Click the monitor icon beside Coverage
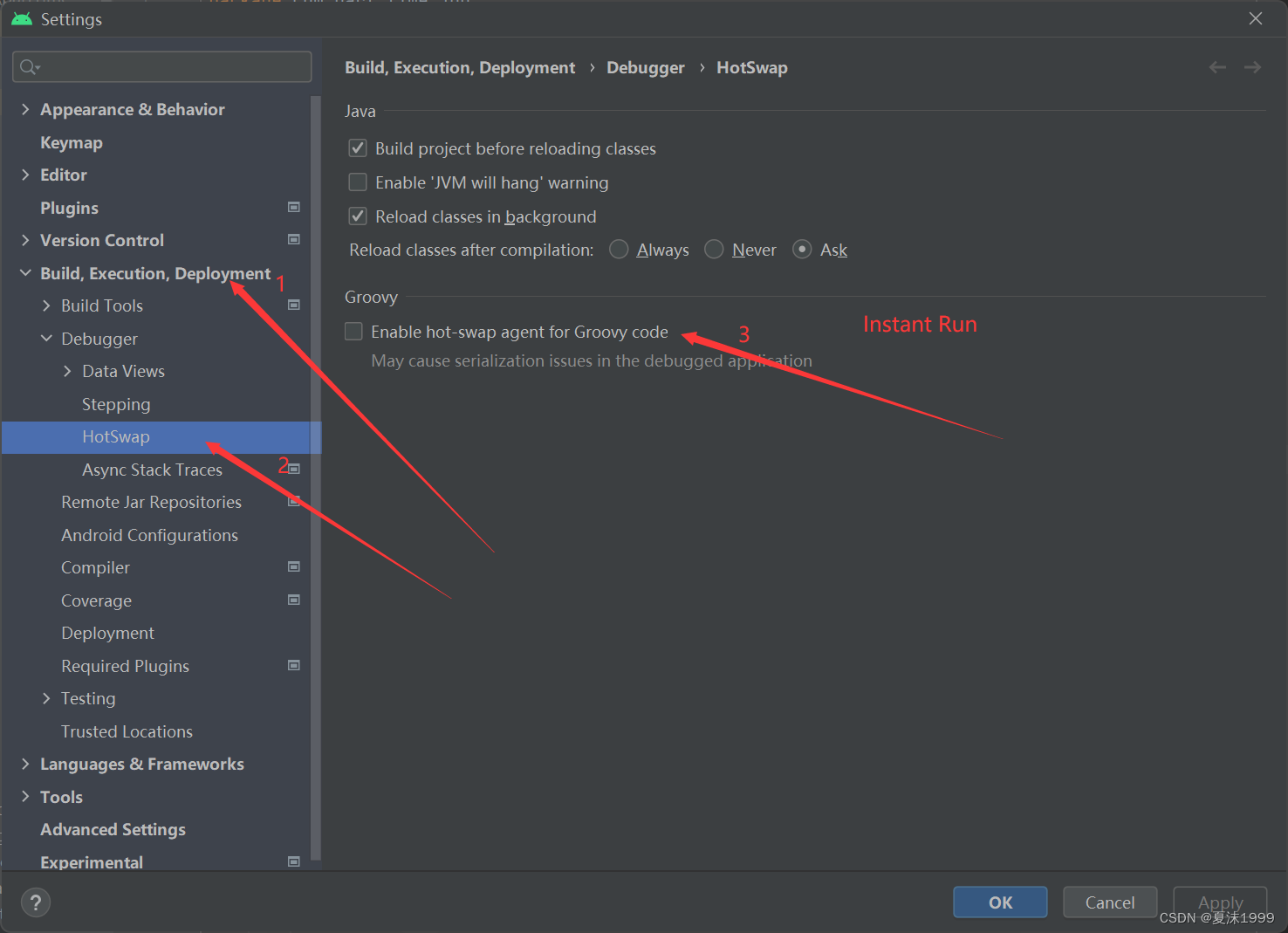Screen dimensions: 1288x933 pyautogui.click(x=294, y=600)
